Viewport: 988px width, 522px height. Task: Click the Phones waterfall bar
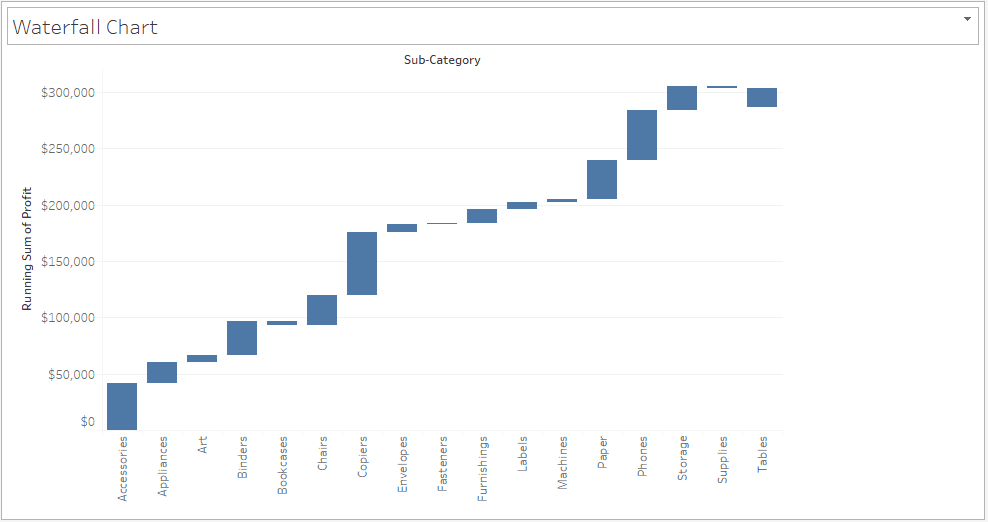pos(642,135)
